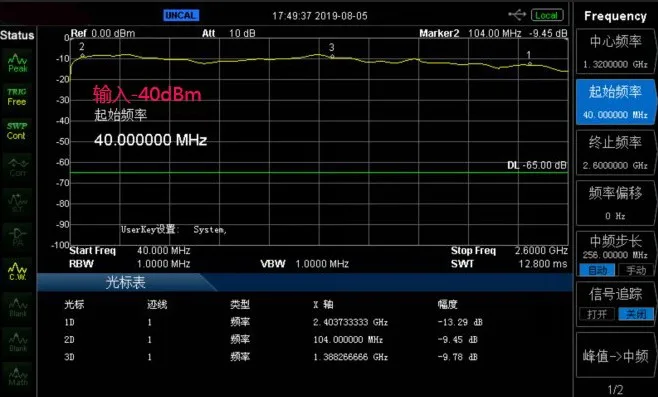Click the Math trace status icon

18,377
